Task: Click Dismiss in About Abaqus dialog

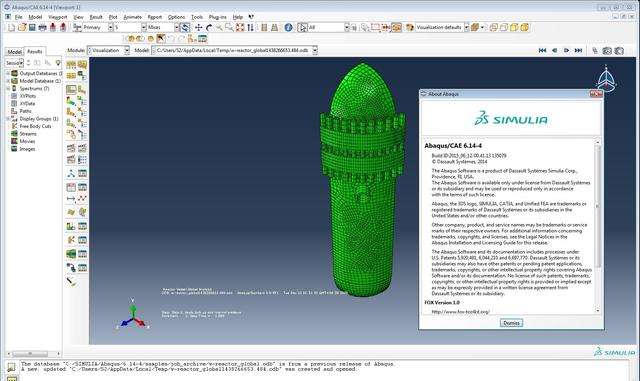Action: click(511, 323)
